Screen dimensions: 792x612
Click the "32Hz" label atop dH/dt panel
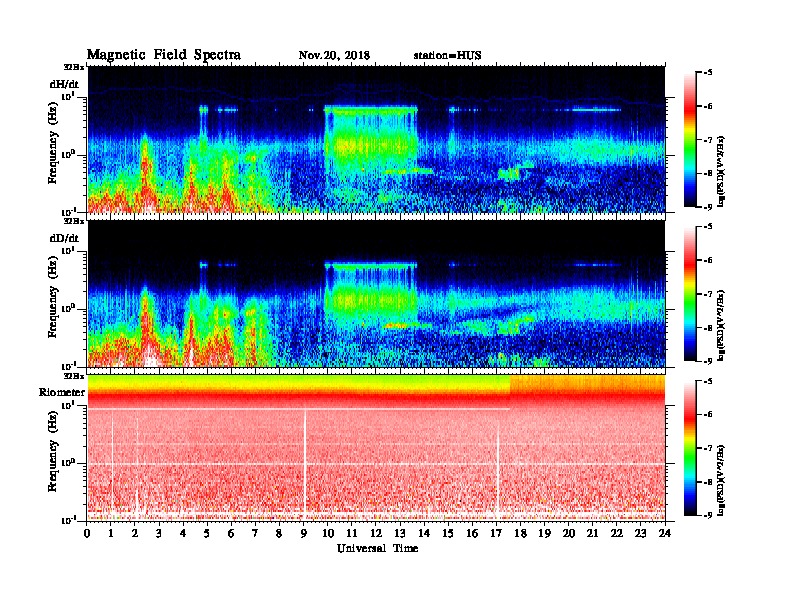pos(74,67)
